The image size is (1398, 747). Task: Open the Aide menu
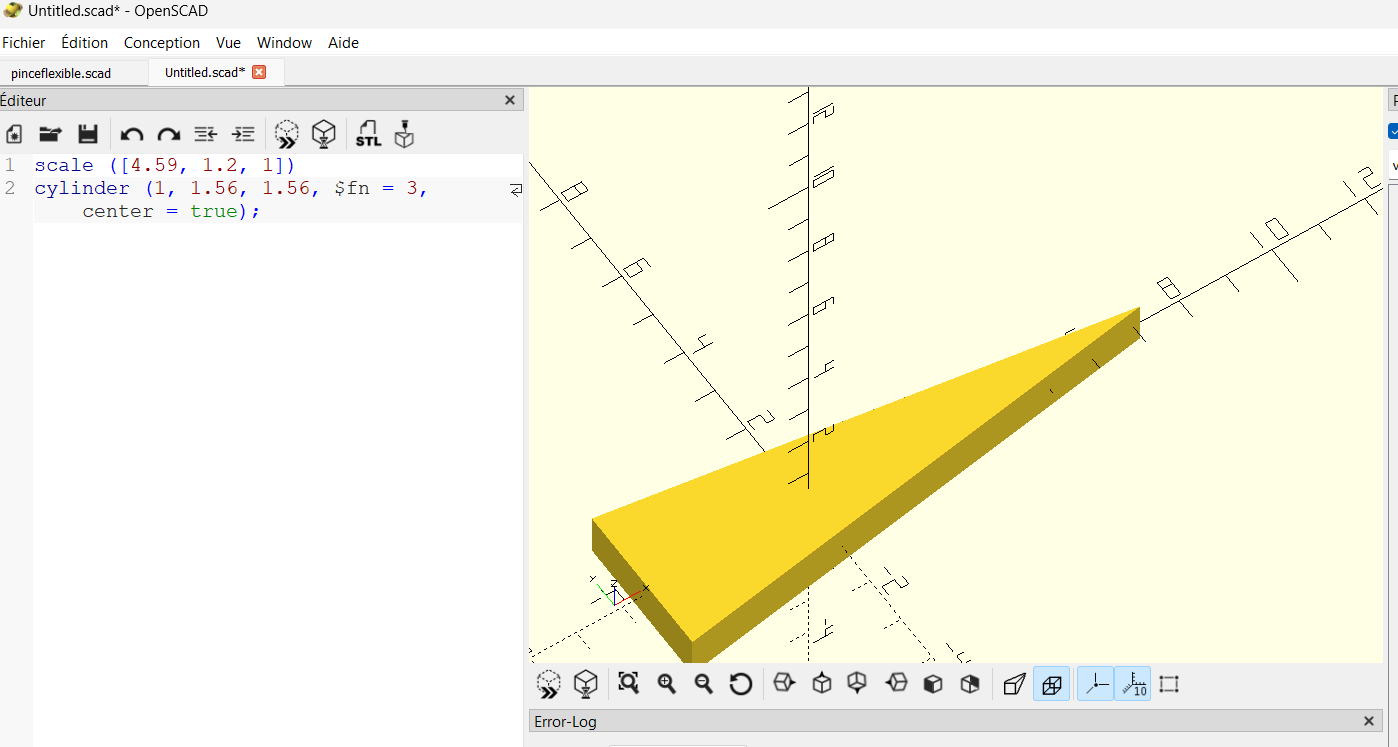click(x=343, y=43)
